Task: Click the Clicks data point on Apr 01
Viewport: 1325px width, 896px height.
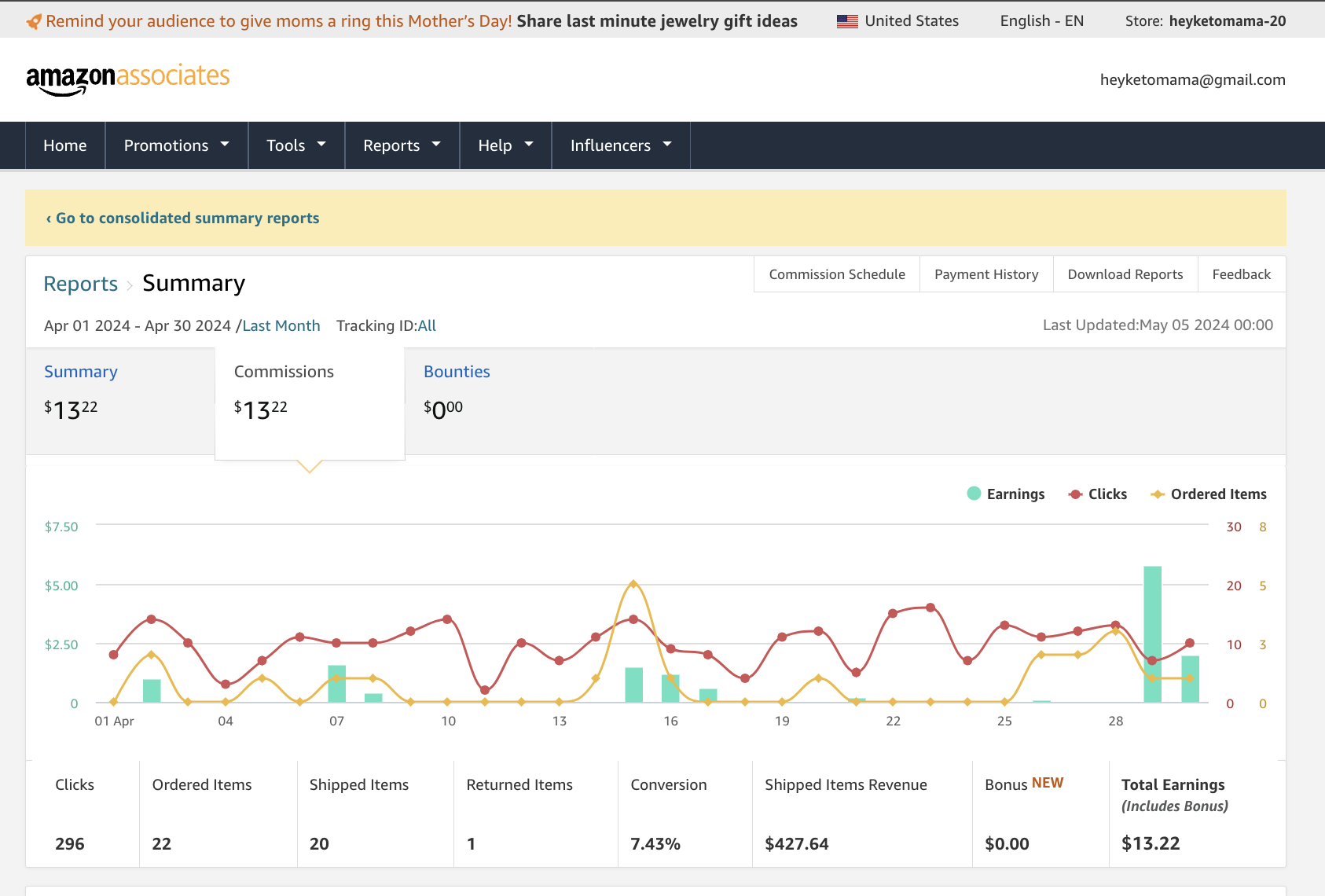Action: point(114,654)
